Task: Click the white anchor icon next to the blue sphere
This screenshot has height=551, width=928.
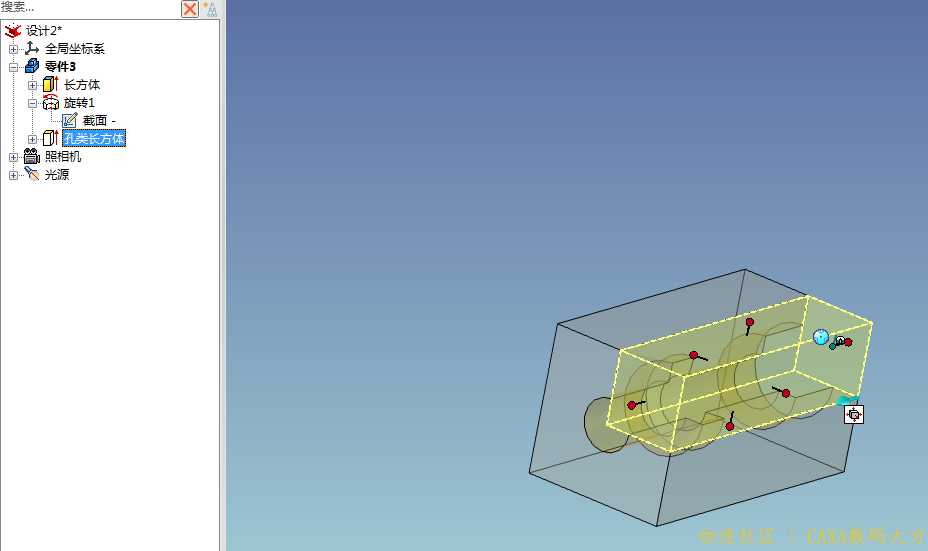Action: (x=839, y=340)
